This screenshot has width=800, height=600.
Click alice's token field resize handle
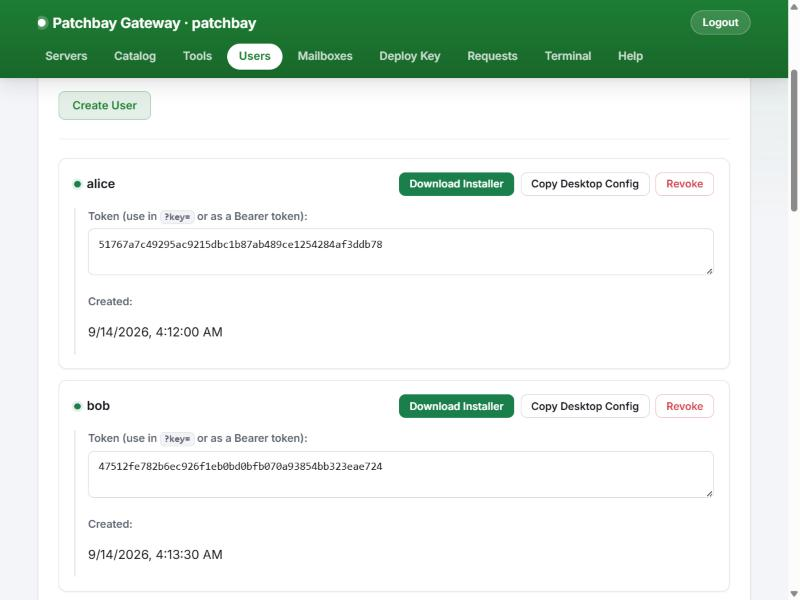709,271
